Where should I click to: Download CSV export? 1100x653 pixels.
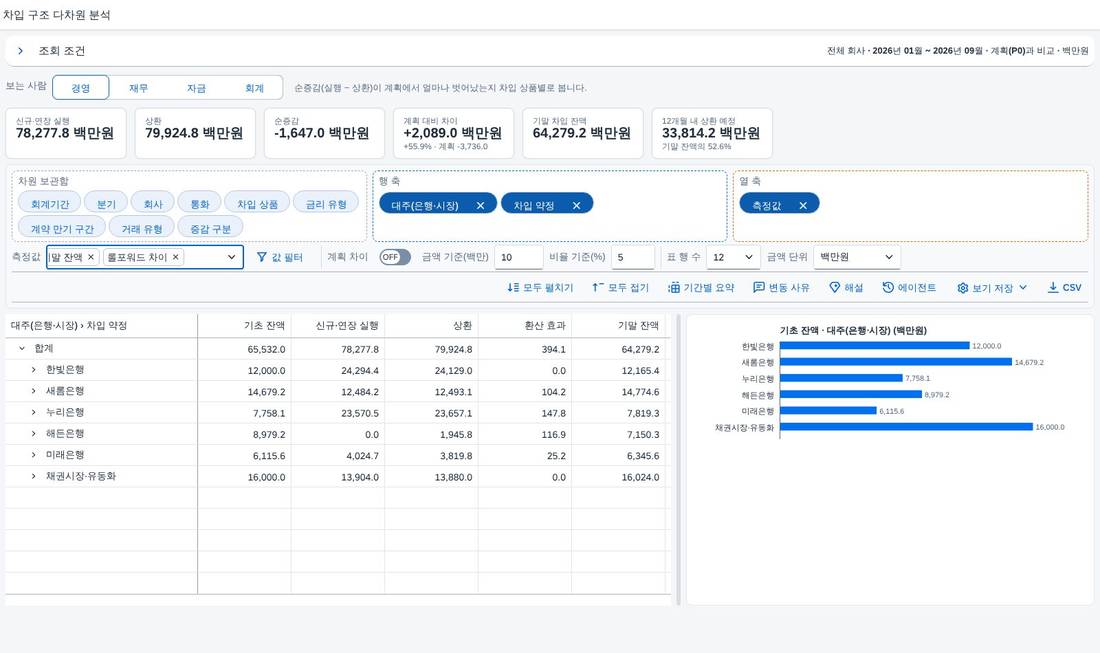pyautogui.click(x=1064, y=288)
